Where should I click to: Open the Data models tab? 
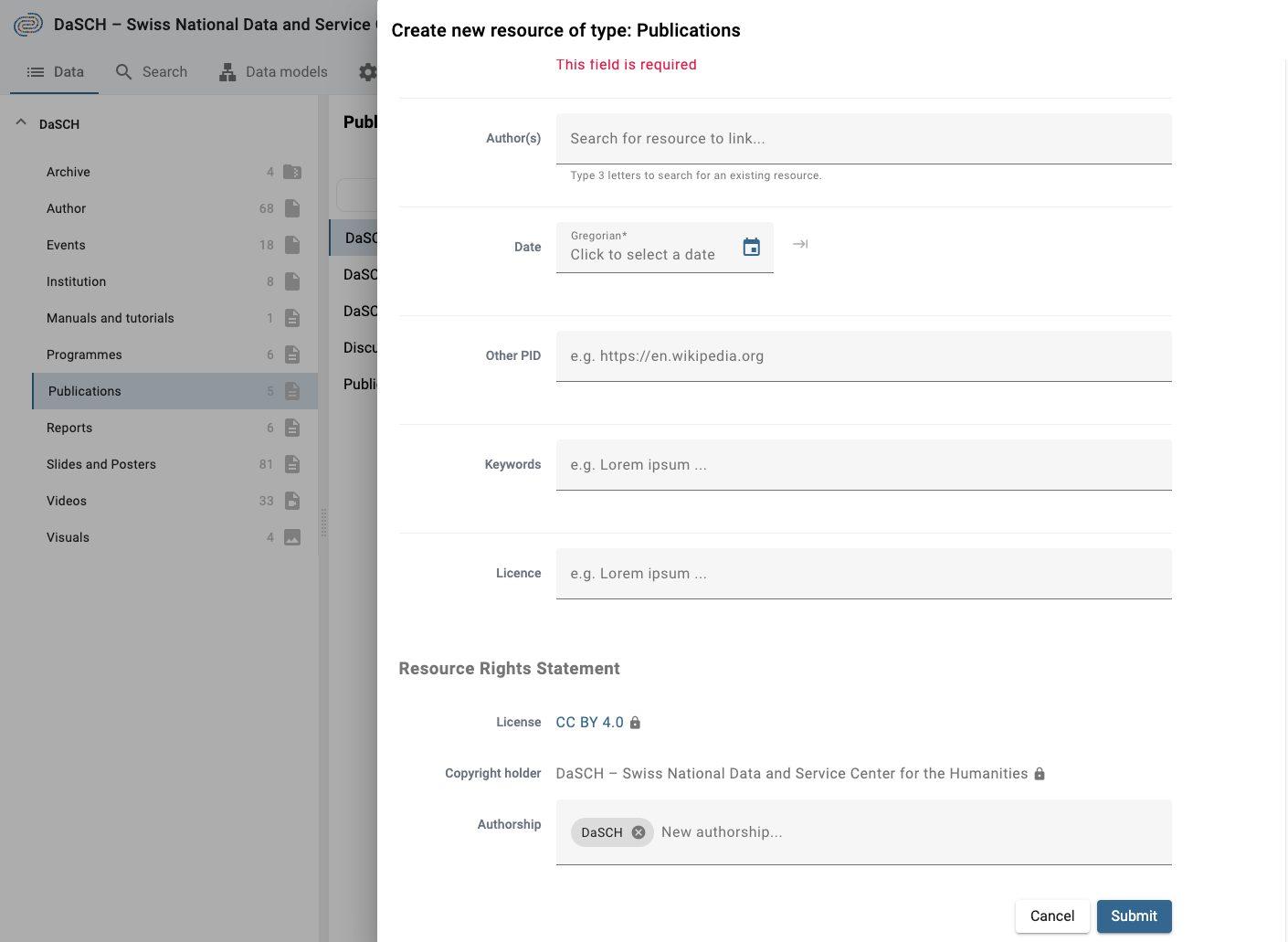pyautogui.click(x=273, y=72)
